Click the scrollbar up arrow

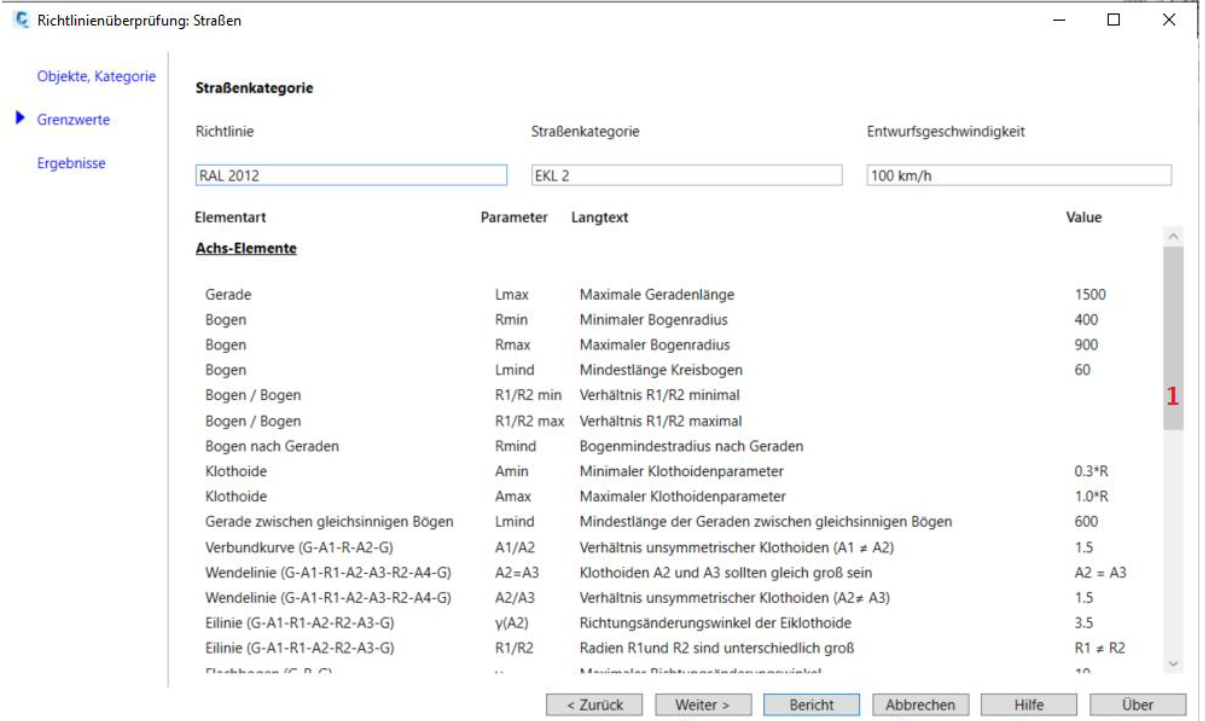(1174, 236)
